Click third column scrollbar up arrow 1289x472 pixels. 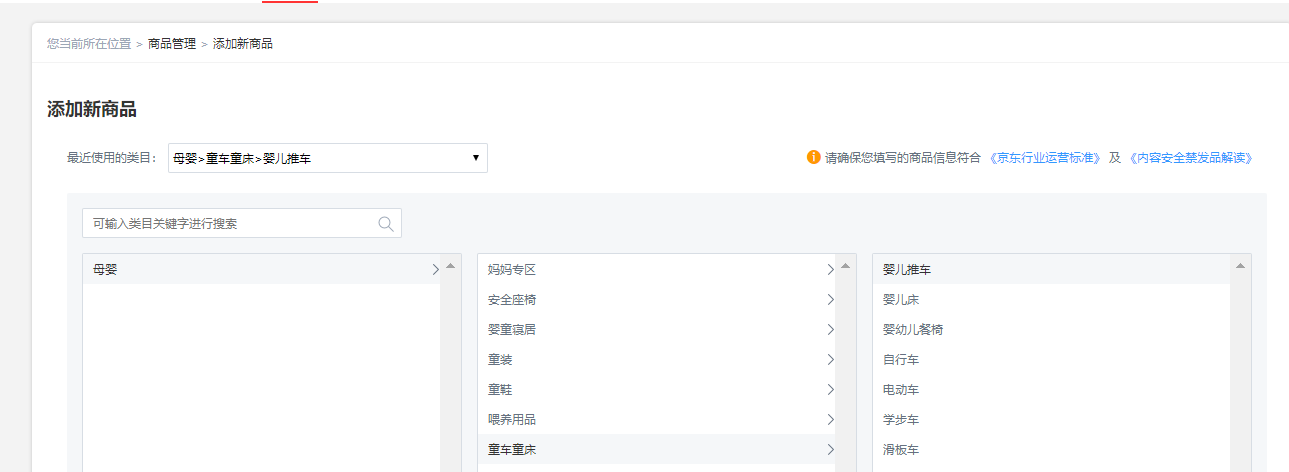(x=1240, y=265)
